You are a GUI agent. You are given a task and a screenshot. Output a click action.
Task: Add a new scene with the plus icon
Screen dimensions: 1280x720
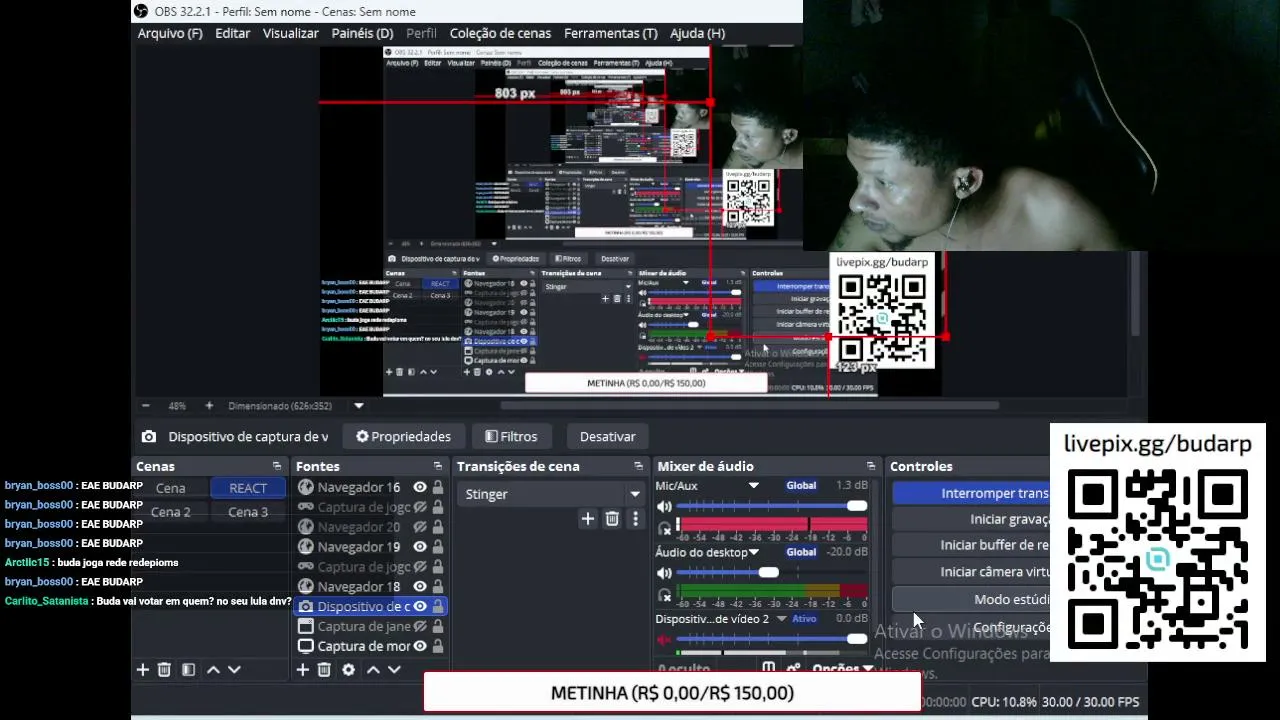[142, 670]
